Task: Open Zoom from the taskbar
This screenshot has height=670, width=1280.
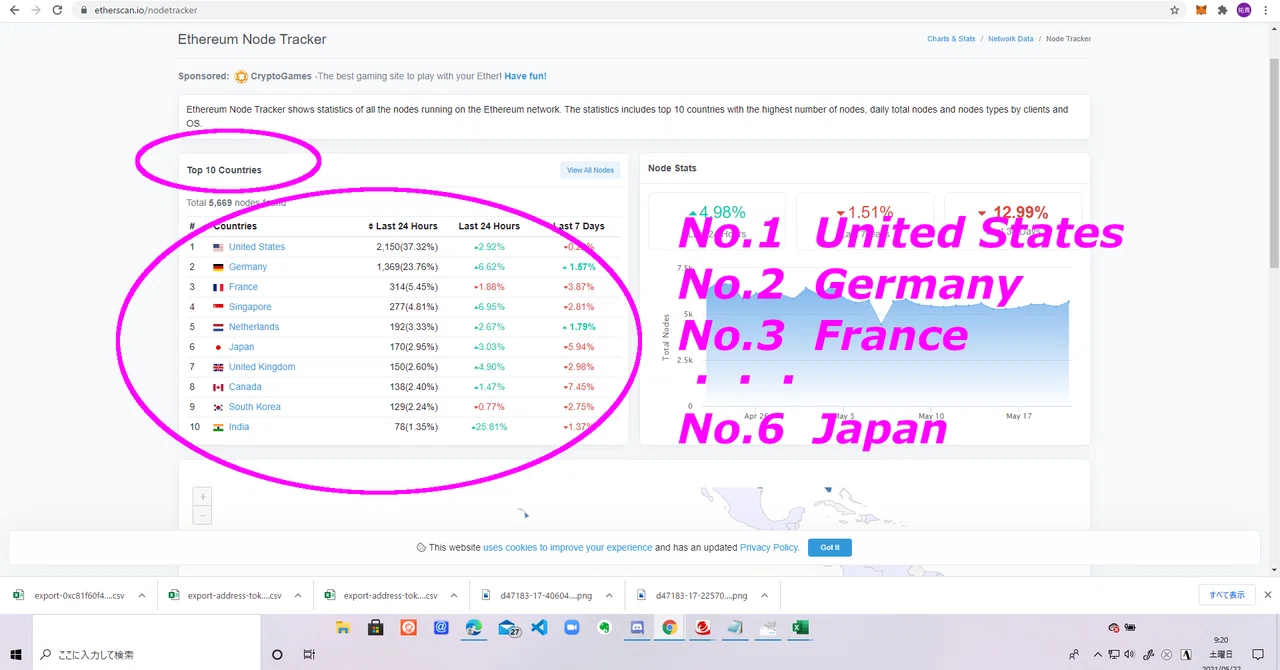Action: [x=572, y=628]
